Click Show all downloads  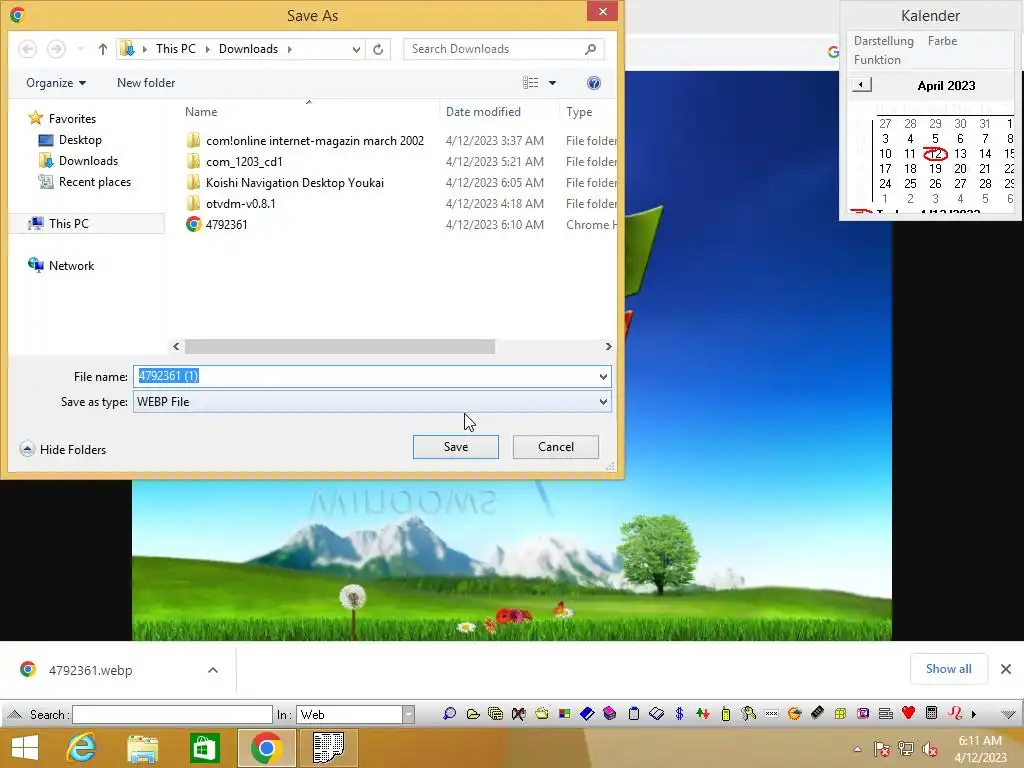click(x=948, y=669)
